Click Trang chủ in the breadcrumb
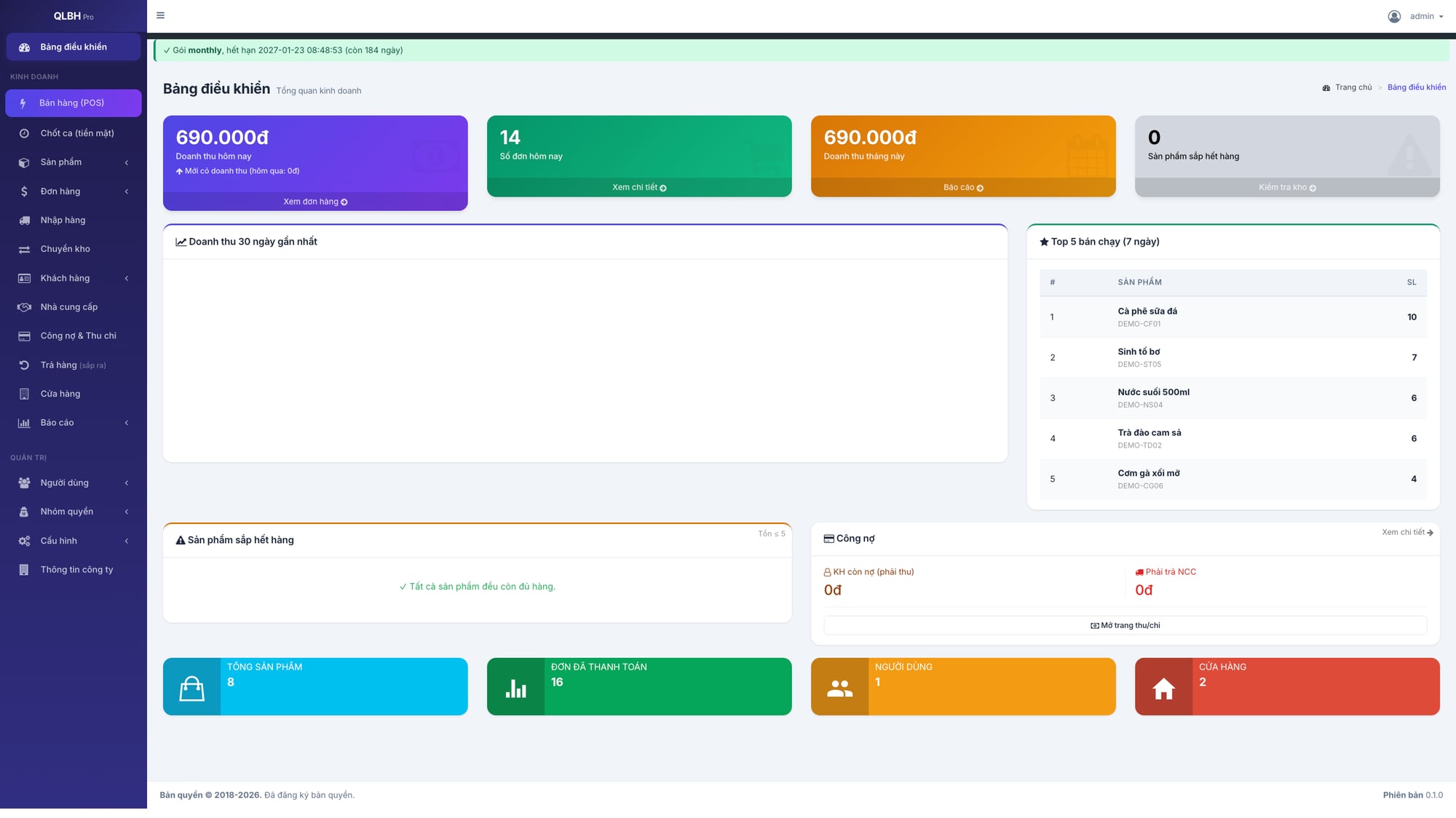This screenshot has height=818, width=1456. tap(1353, 87)
